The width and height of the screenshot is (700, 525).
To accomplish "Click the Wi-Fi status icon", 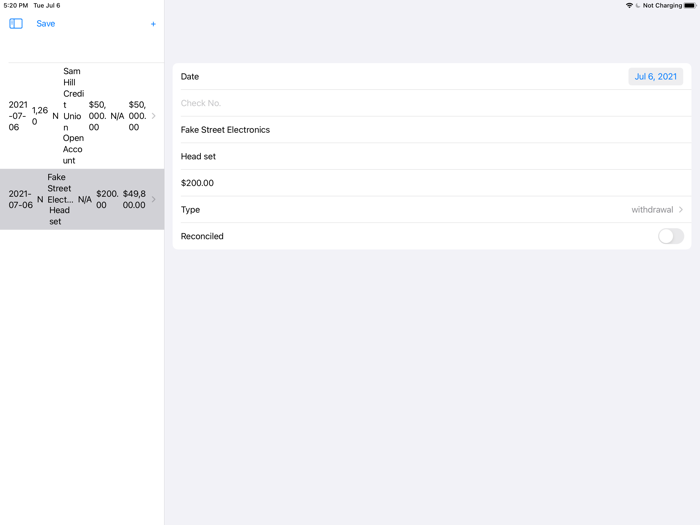I will tap(629, 6).
